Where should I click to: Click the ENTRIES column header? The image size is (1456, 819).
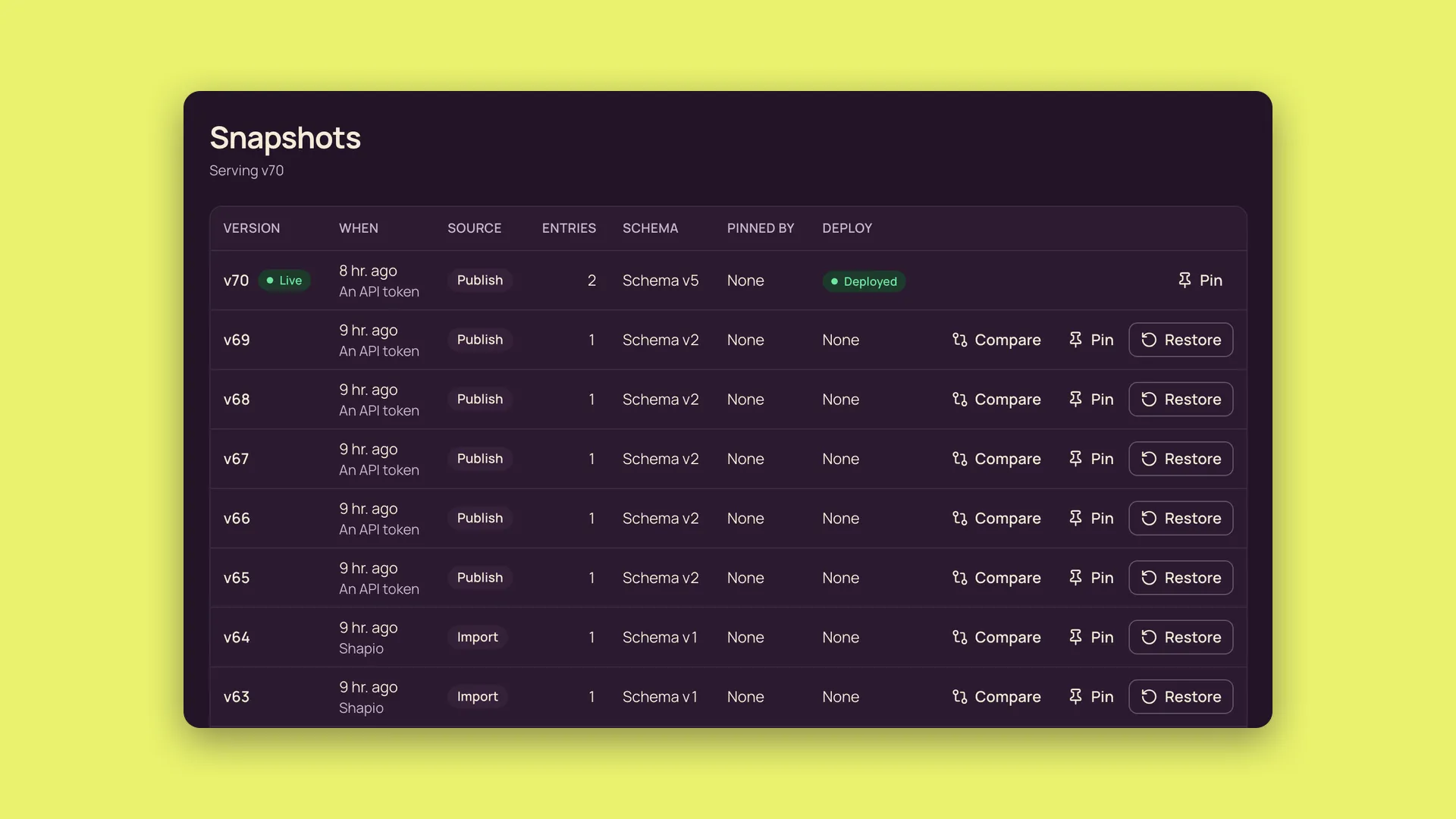point(569,228)
